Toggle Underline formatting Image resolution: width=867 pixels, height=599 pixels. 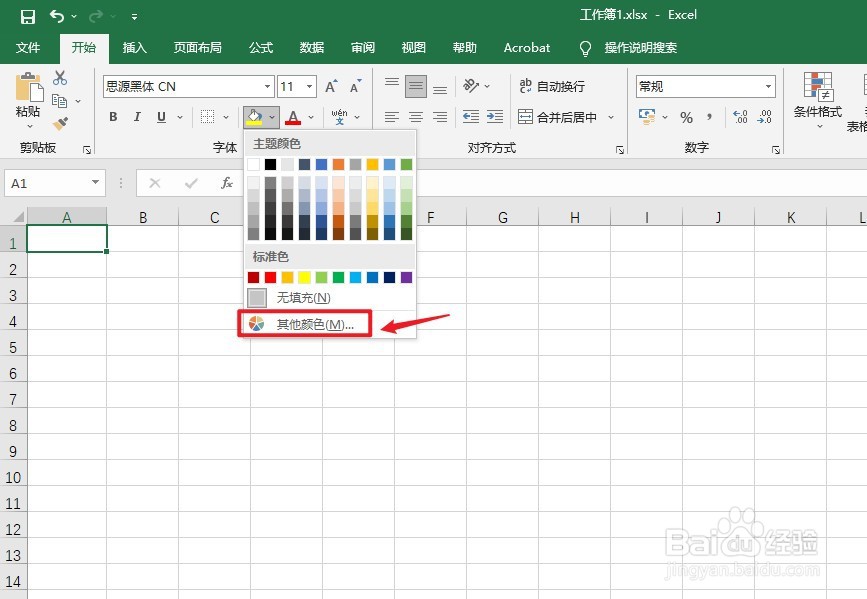click(161, 117)
